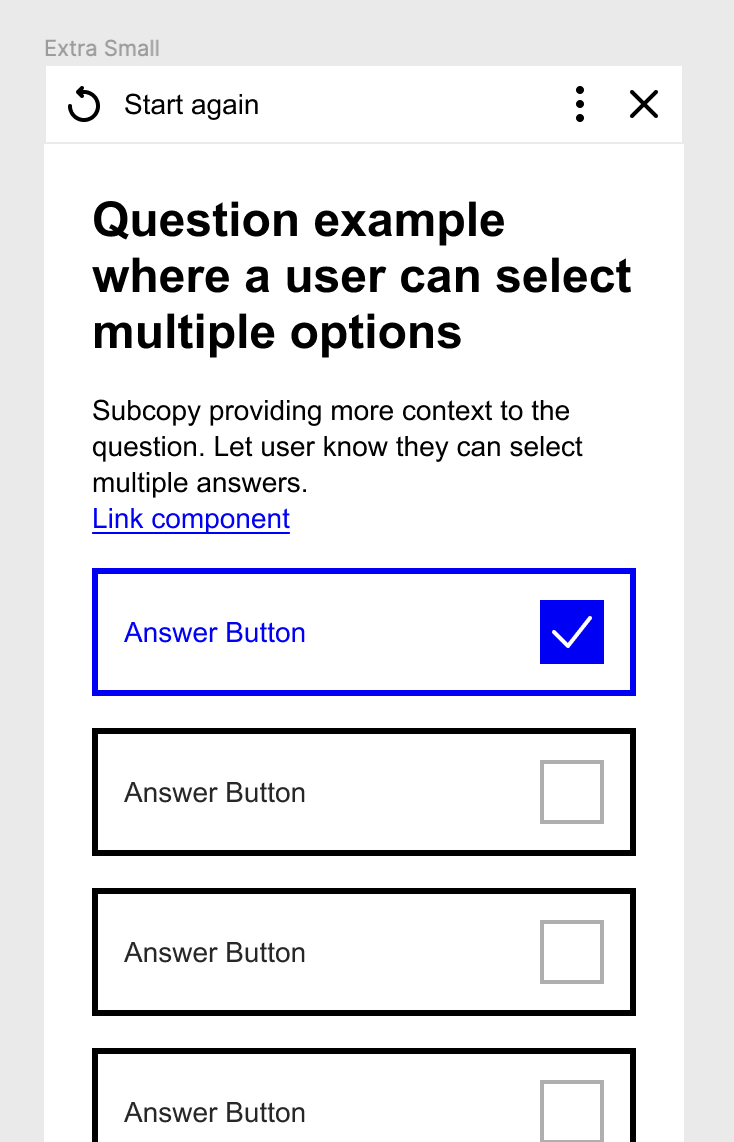Click the white checkmark icon in the blue box
Screen dimensions: 734x1142
click(x=572, y=632)
